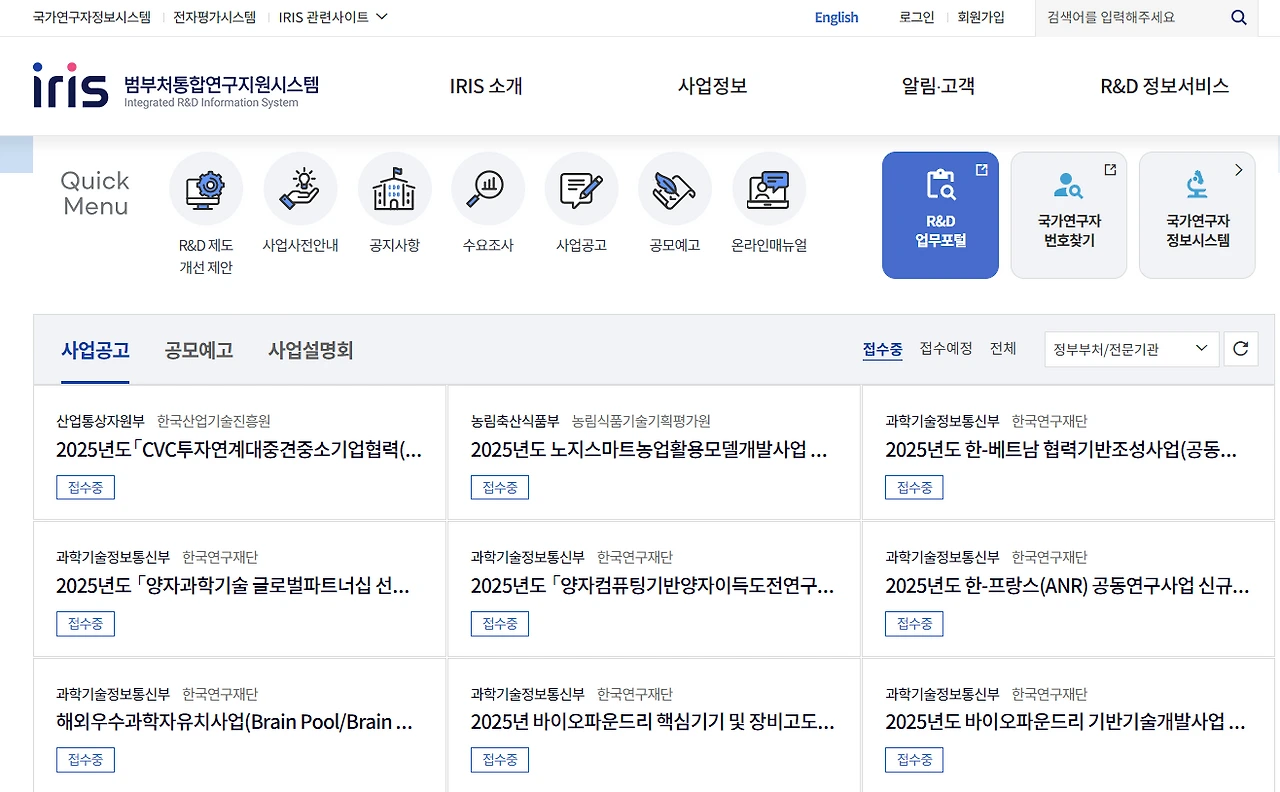Open the 국가연구자 정보시스템 card
The height and width of the screenshot is (792, 1280).
(x=1197, y=215)
